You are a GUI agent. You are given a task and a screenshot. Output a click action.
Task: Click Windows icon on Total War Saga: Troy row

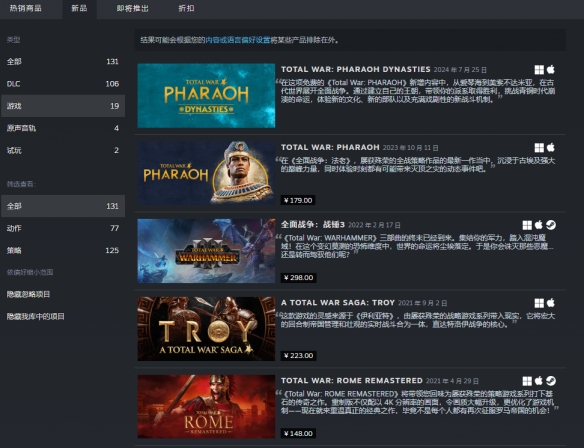[539, 303]
